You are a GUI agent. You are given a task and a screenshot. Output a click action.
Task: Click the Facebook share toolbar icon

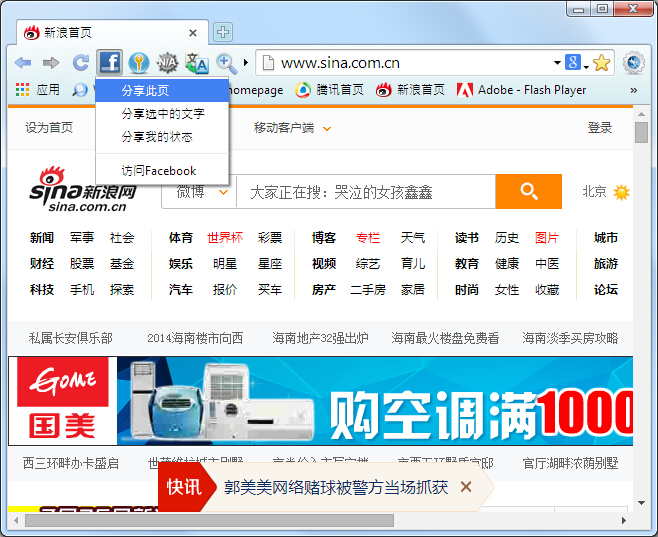[110, 63]
